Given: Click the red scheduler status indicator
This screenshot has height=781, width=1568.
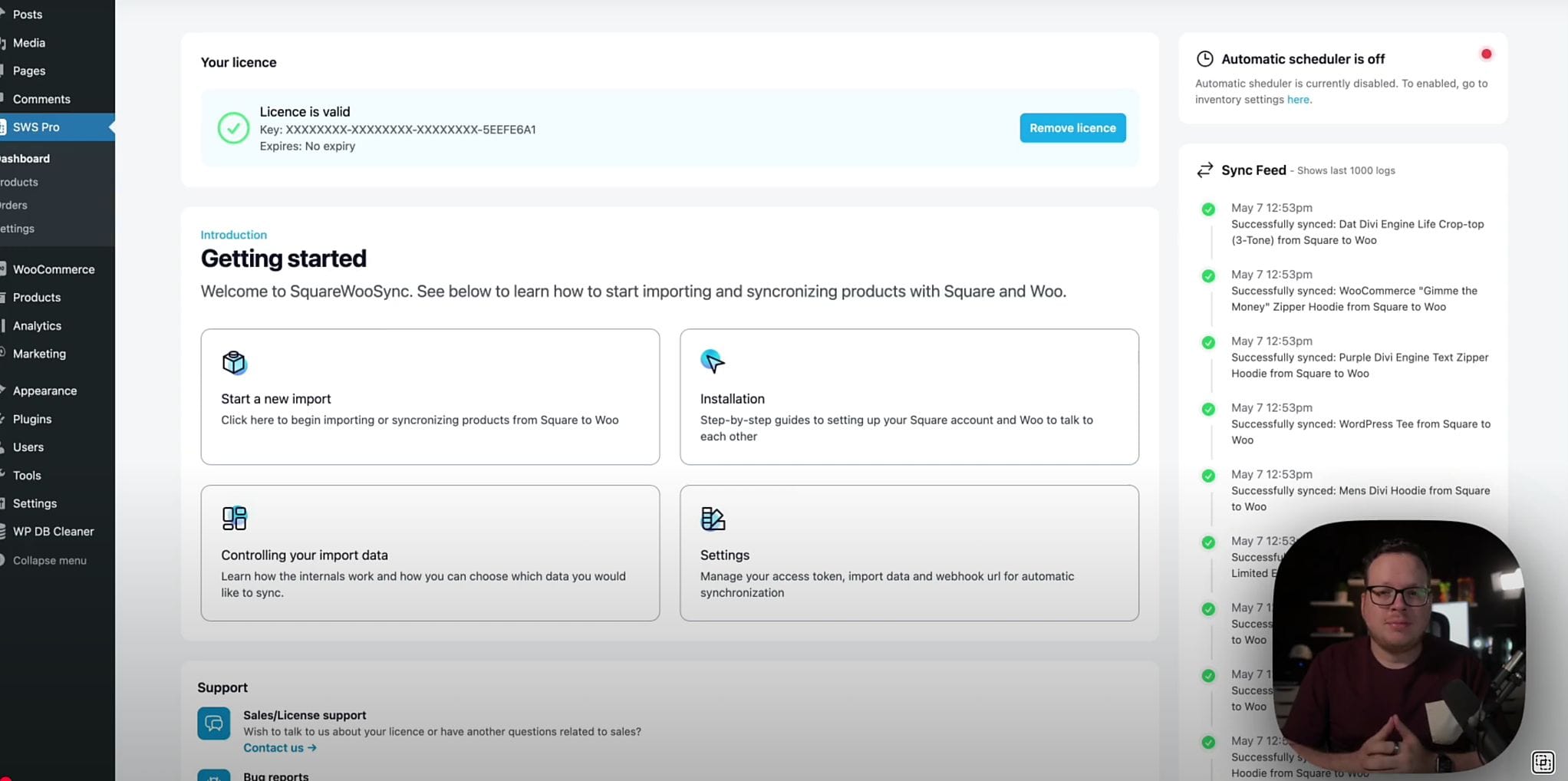Looking at the screenshot, I should (x=1486, y=54).
